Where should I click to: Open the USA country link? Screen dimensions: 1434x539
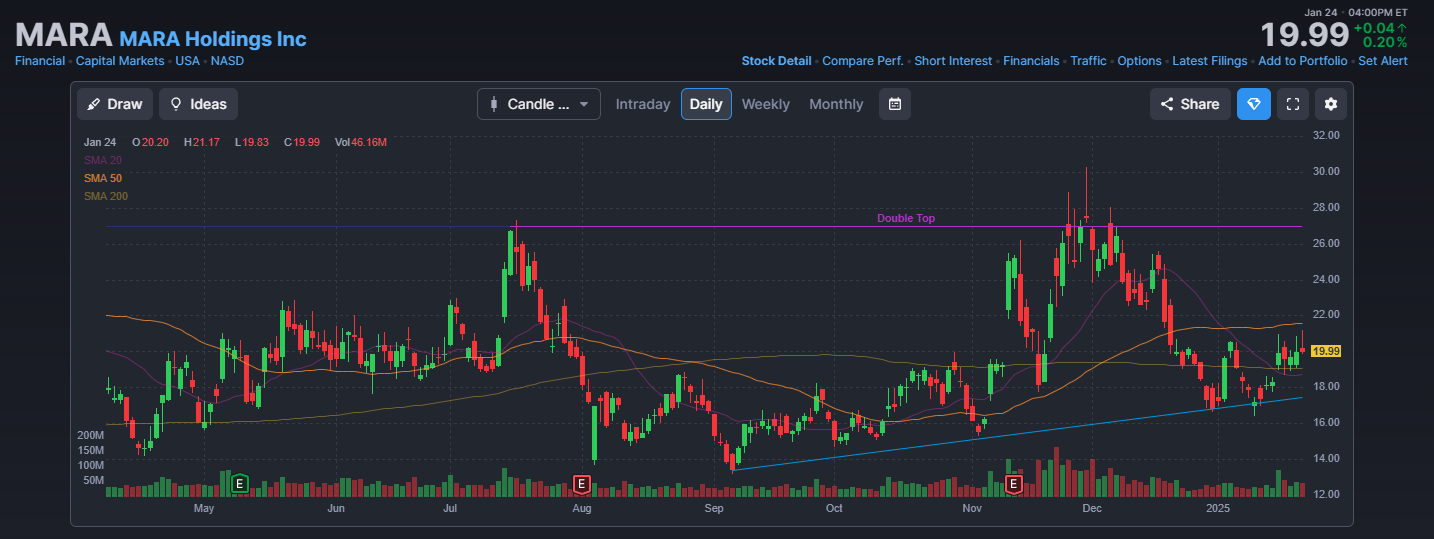point(188,61)
